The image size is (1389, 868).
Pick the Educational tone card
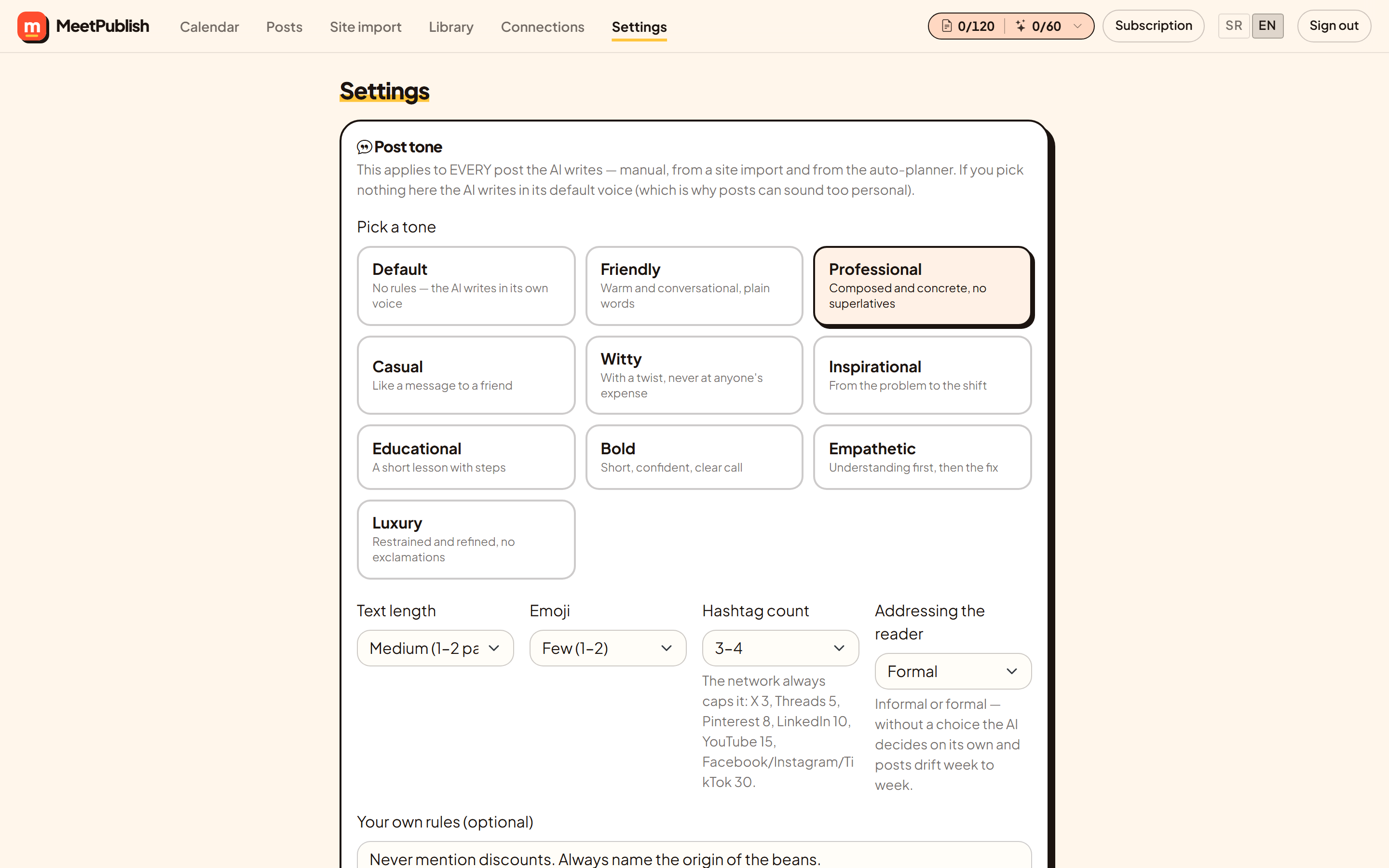point(465,457)
